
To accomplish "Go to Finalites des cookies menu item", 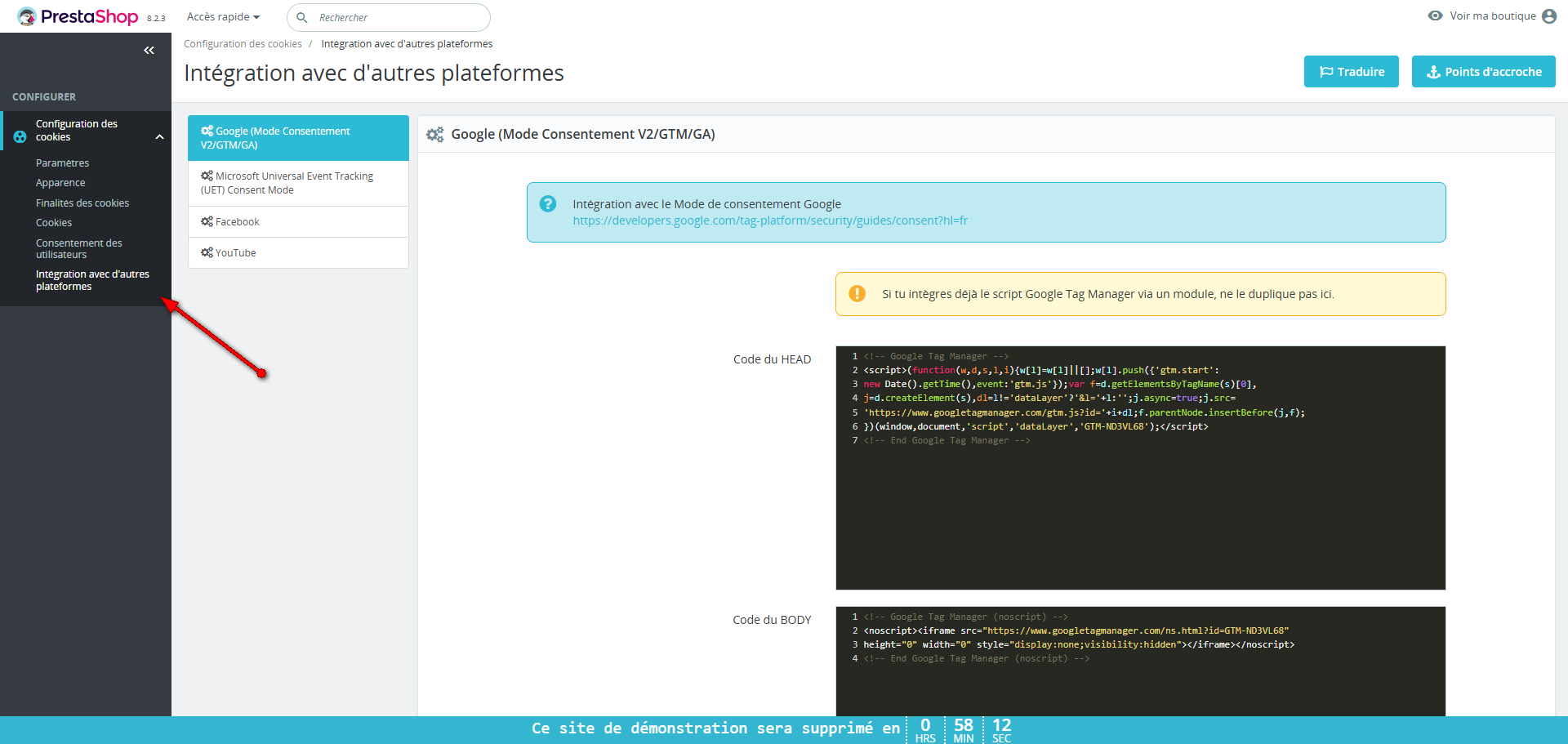I will coord(82,203).
